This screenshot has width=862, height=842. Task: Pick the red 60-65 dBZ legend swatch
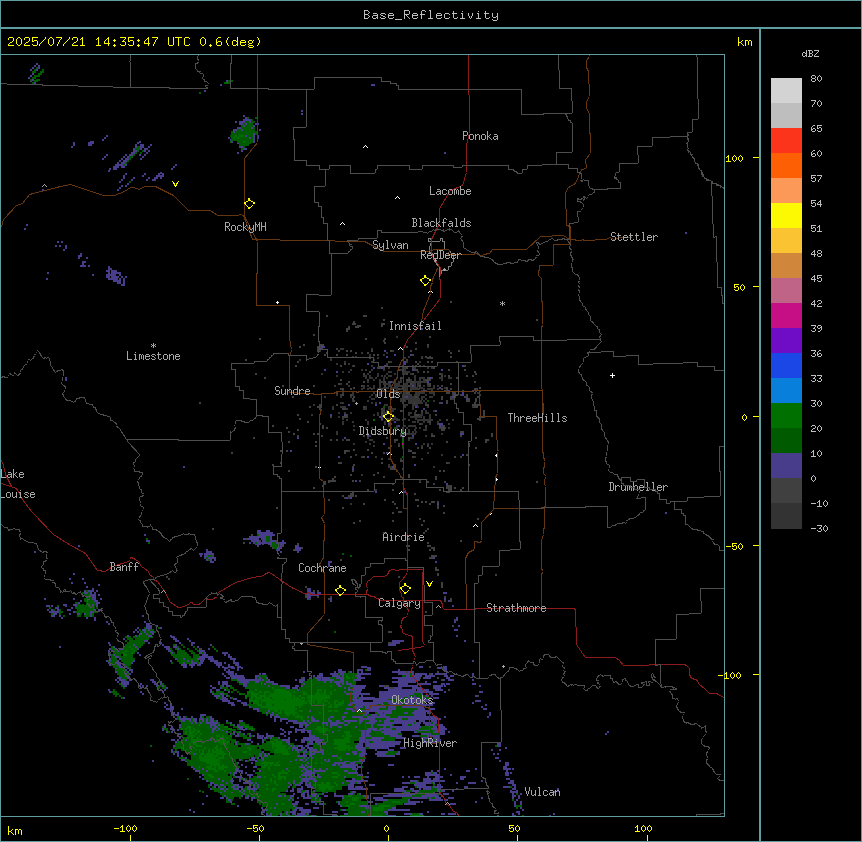coord(786,140)
